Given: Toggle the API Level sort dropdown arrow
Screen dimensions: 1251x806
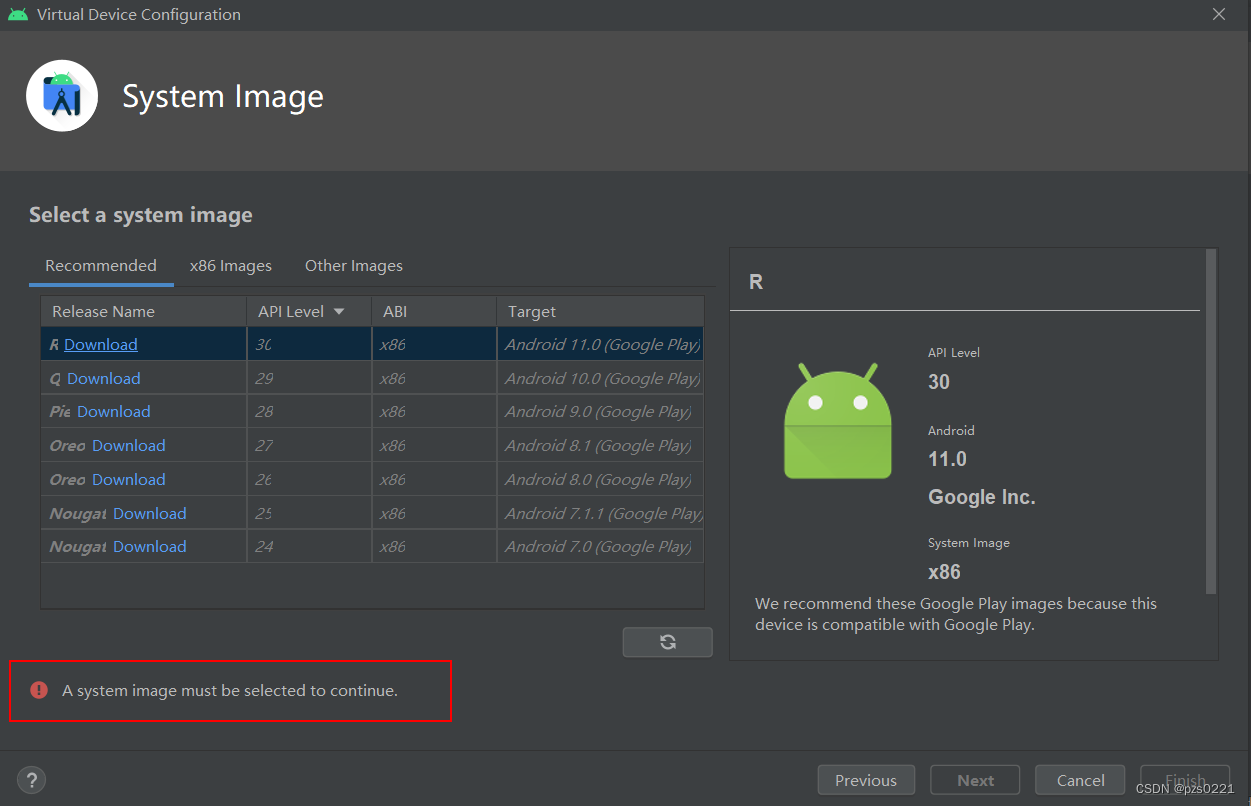Looking at the screenshot, I should coord(337,311).
